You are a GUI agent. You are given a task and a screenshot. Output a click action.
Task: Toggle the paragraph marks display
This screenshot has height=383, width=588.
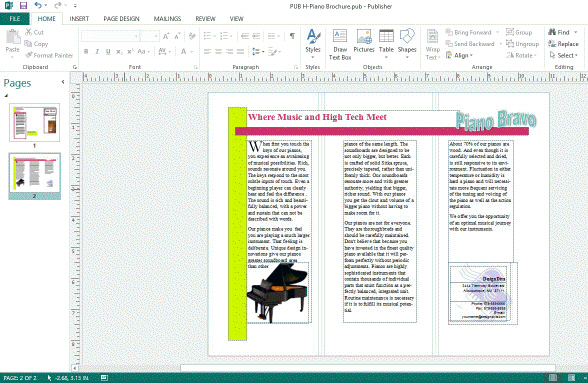pos(292,36)
